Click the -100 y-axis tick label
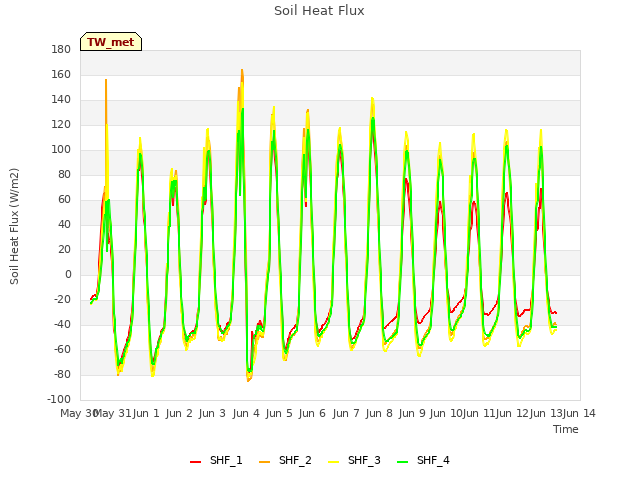Screen dimensions: 640x480 pos(59,399)
